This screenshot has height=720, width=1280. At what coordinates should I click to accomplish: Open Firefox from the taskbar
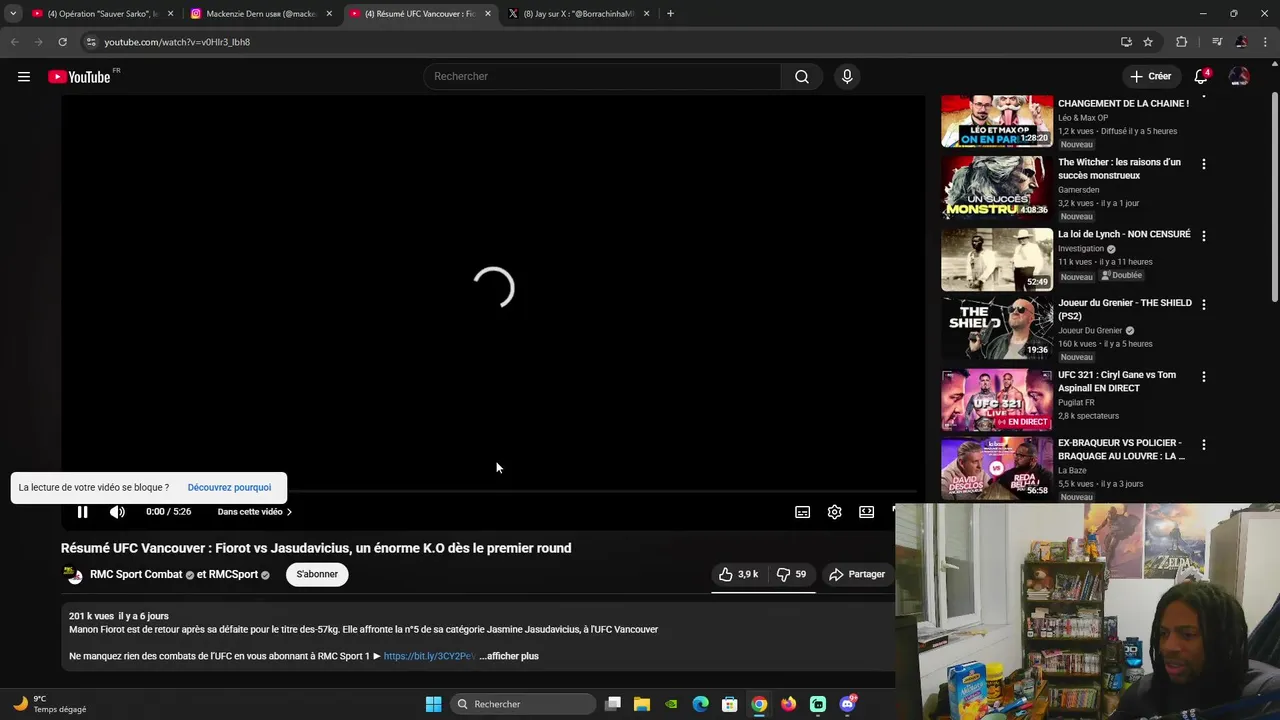pyautogui.click(x=789, y=704)
